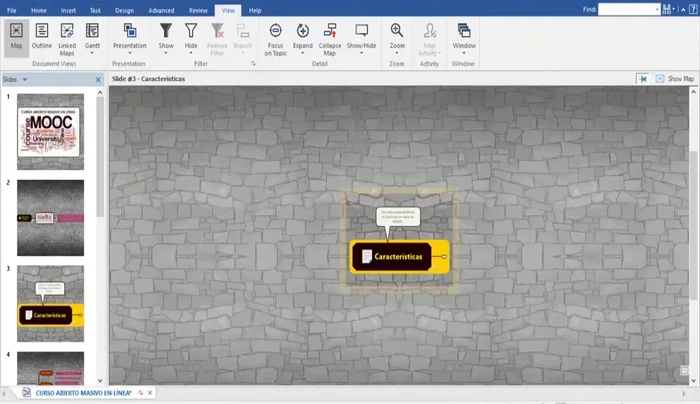Screen dimensions: 700x404
Task: Close the Slides panel
Action: point(98,79)
